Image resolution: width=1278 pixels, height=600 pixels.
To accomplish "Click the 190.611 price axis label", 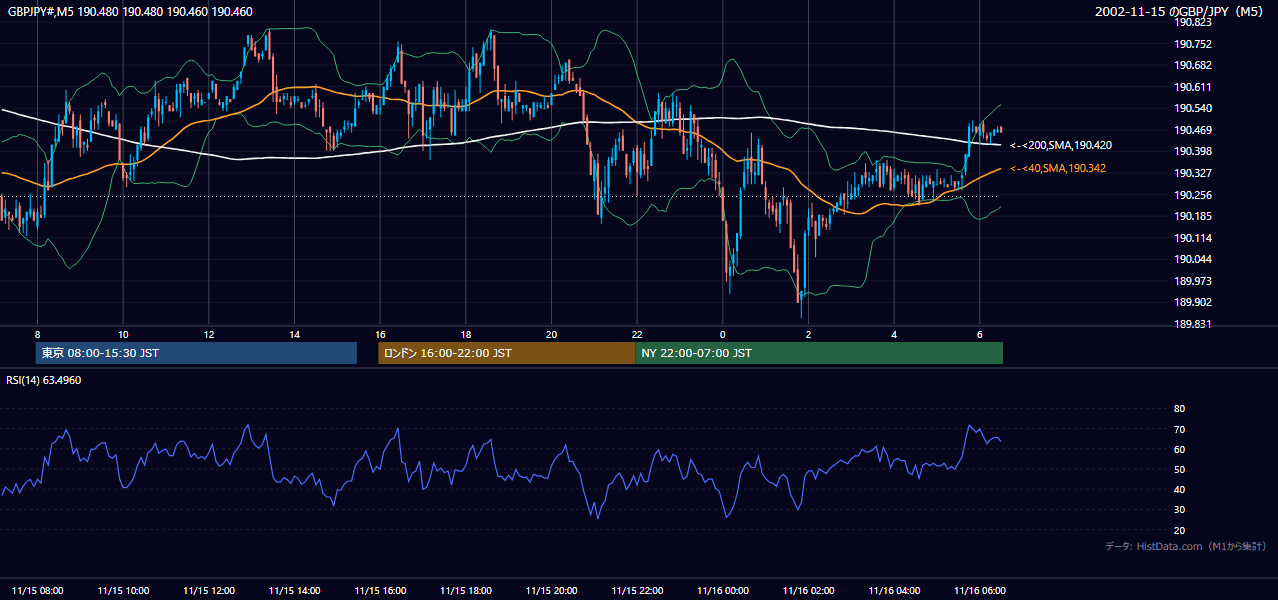I will [x=1192, y=87].
